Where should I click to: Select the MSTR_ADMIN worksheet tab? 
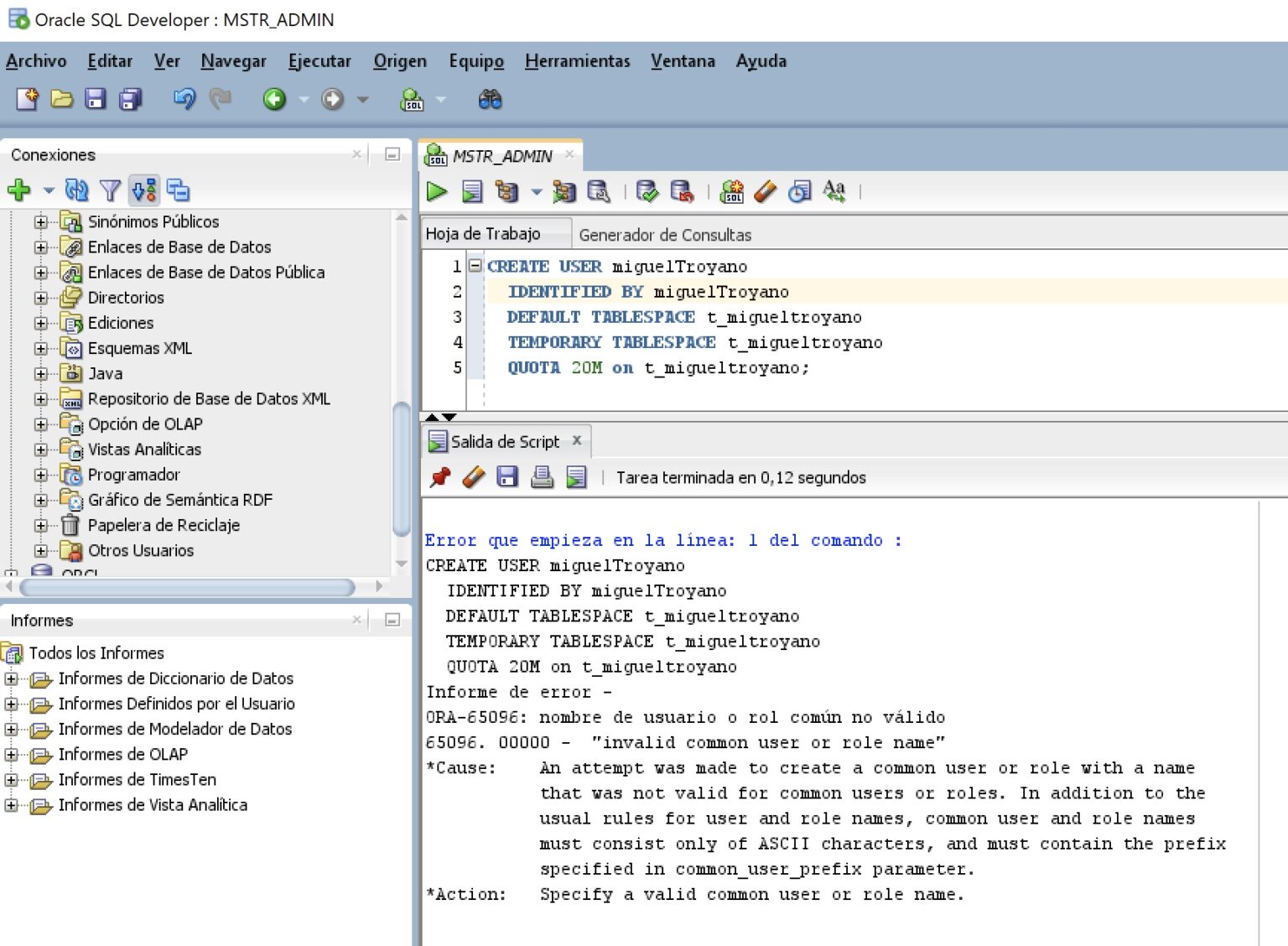(x=501, y=156)
